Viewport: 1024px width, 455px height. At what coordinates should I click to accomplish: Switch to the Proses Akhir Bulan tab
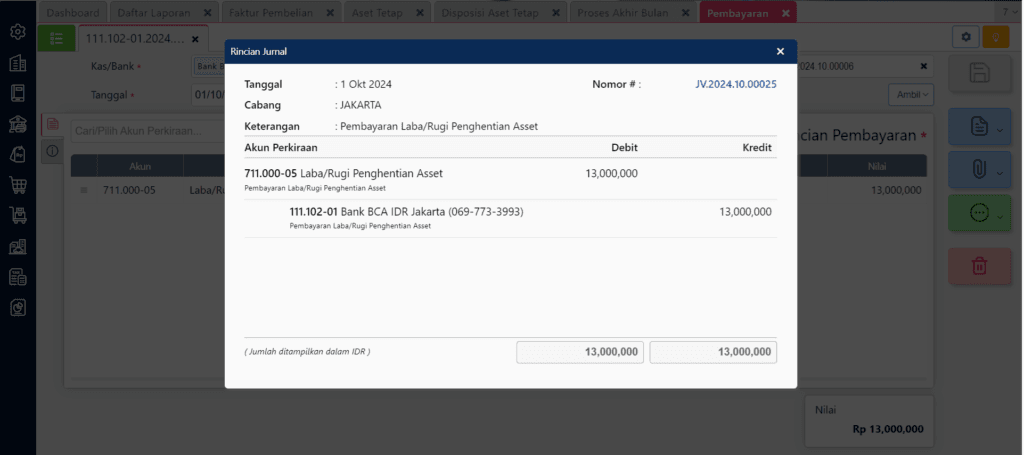627,12
